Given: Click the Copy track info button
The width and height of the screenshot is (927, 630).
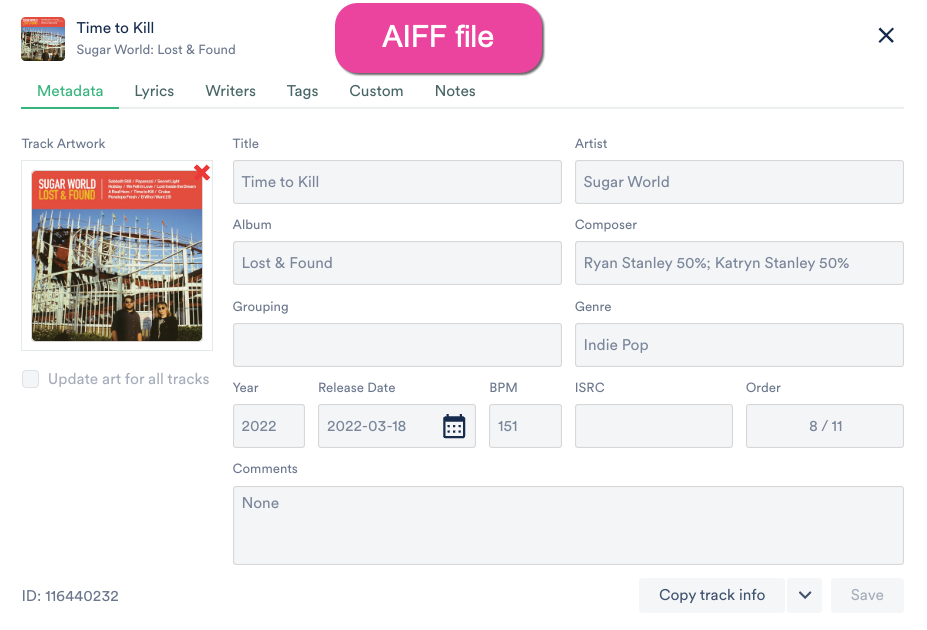Looking at the screenshot, I should pos(712,595).
